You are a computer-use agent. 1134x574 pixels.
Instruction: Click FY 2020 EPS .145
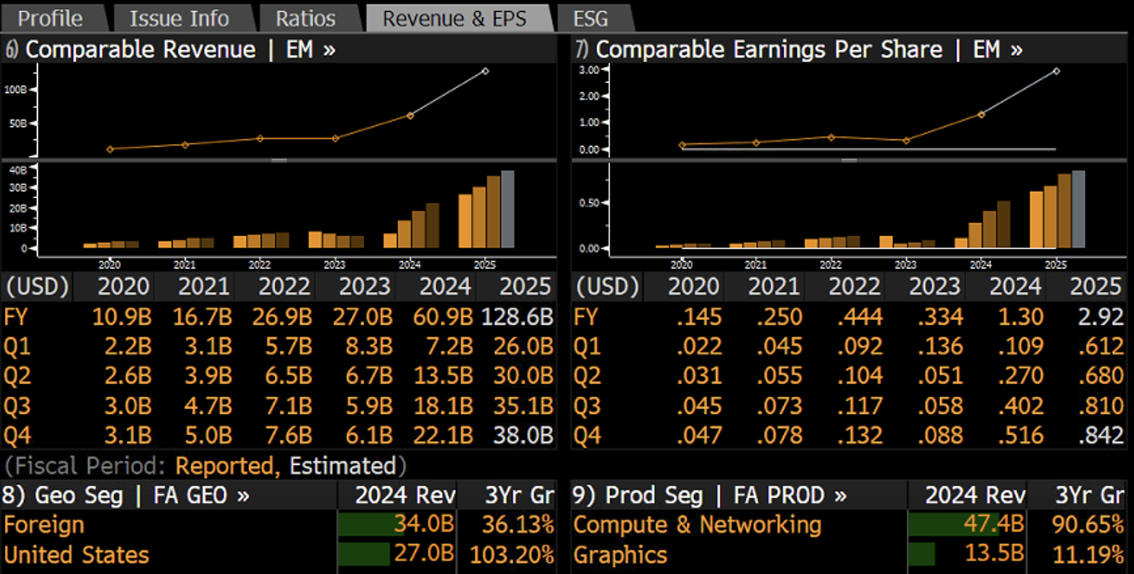pyautogui.click(x=699, y=317)
